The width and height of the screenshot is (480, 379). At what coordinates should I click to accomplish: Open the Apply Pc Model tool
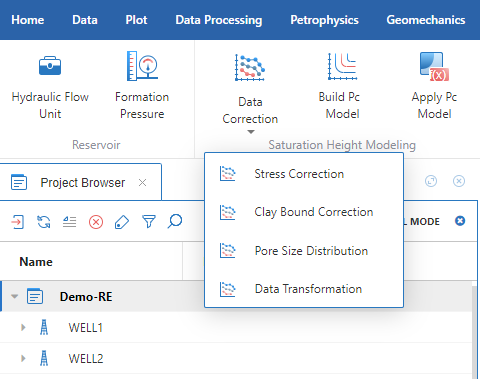(x=434, y=86)
